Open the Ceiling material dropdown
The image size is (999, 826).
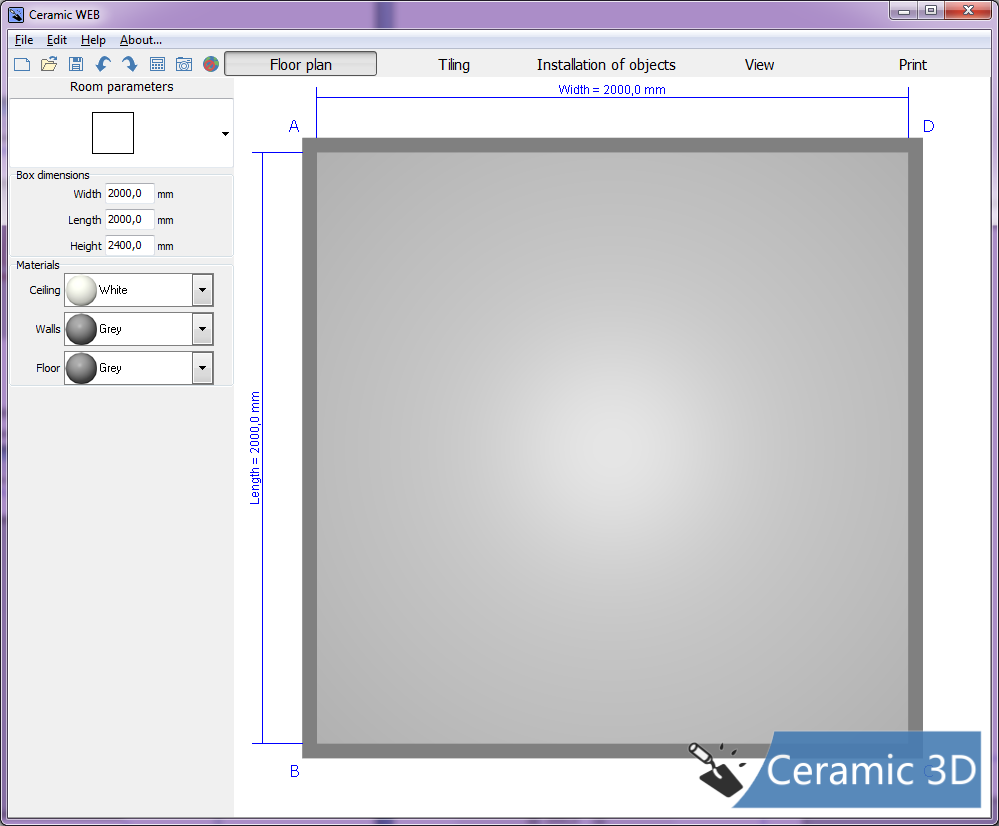pos(203,290)
